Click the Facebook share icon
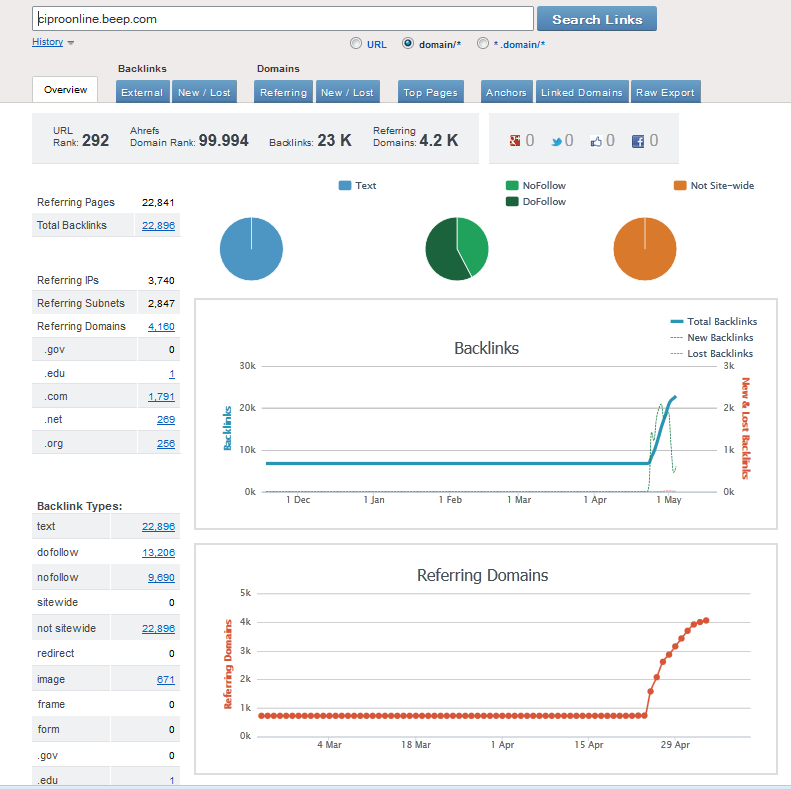The image size is (791, 789). pyautogui.click(x=638, y=141)
